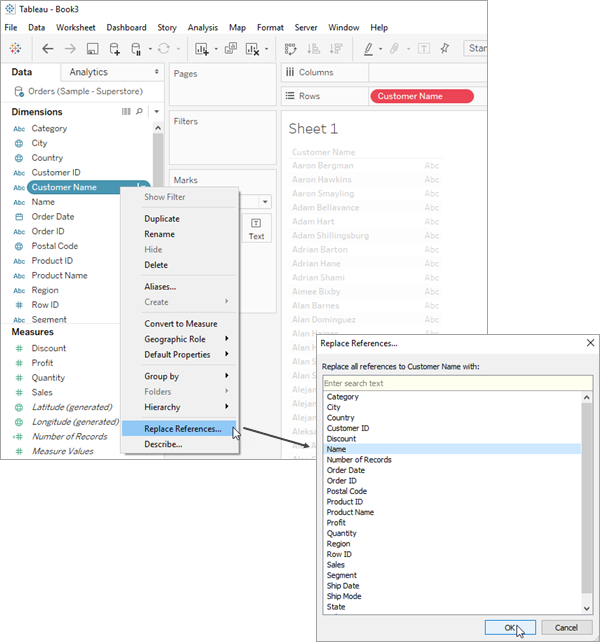Click the Replace References list scrollbar thumb

[587, 497]
